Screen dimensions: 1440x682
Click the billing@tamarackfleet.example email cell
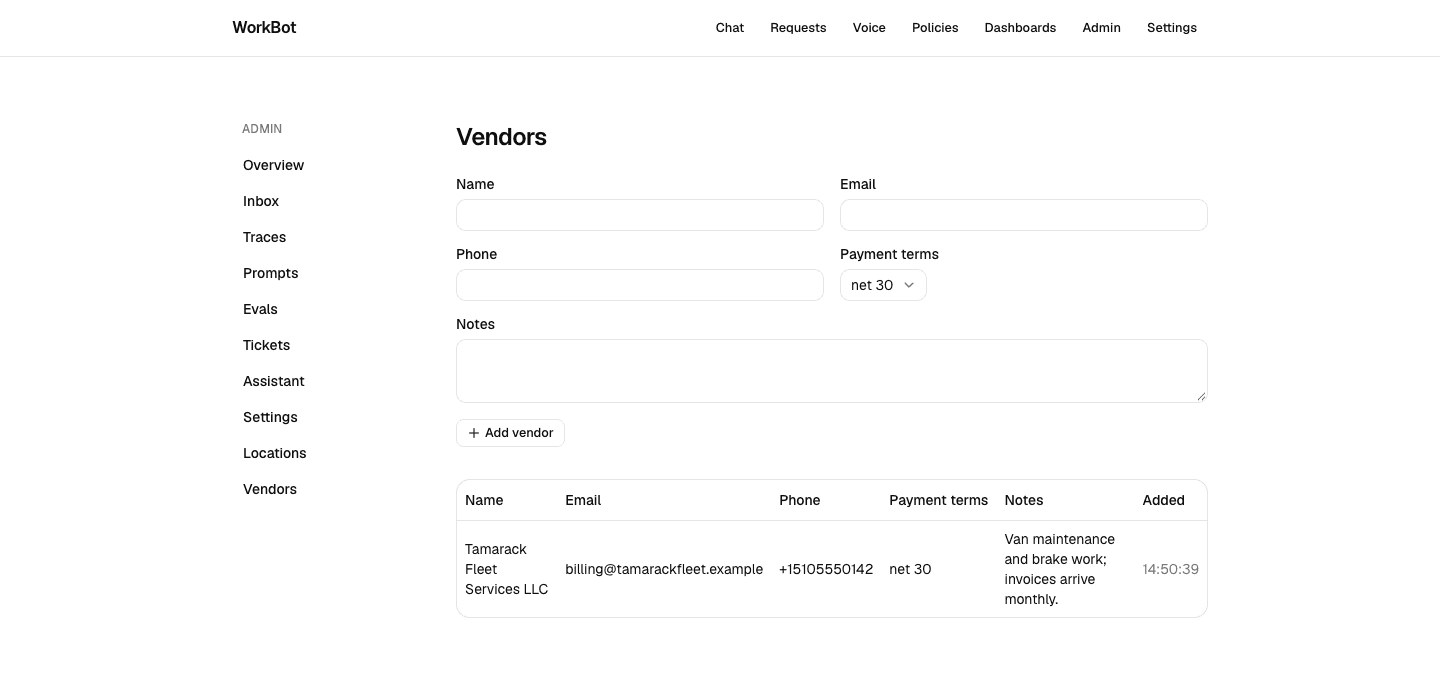664,569
